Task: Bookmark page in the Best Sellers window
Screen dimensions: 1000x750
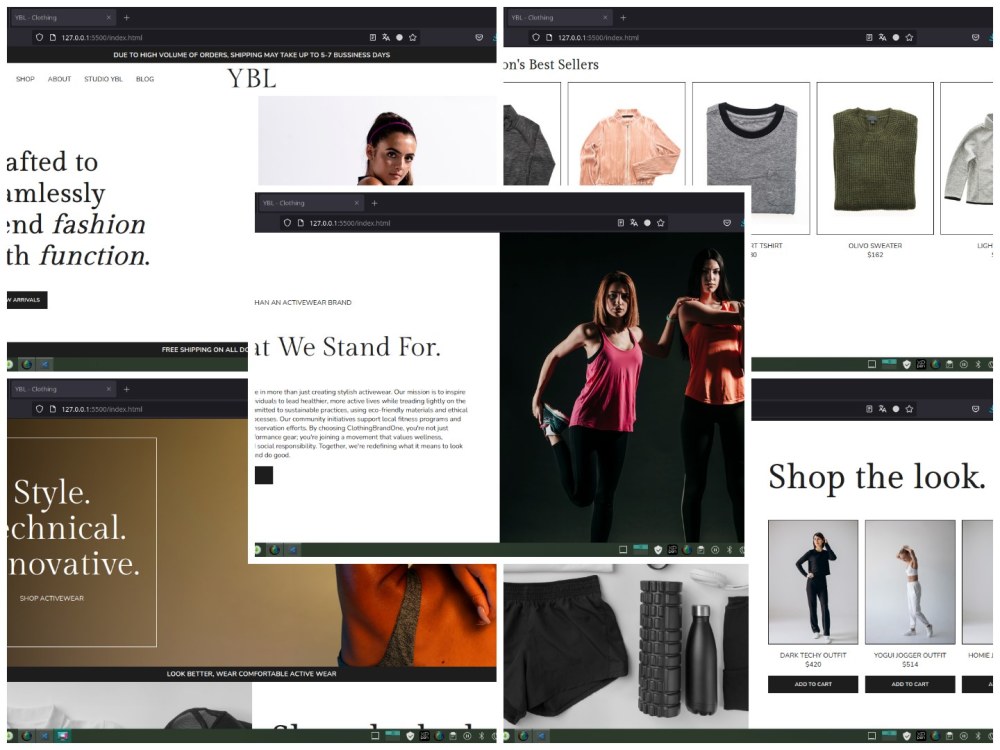Action: 909,38
